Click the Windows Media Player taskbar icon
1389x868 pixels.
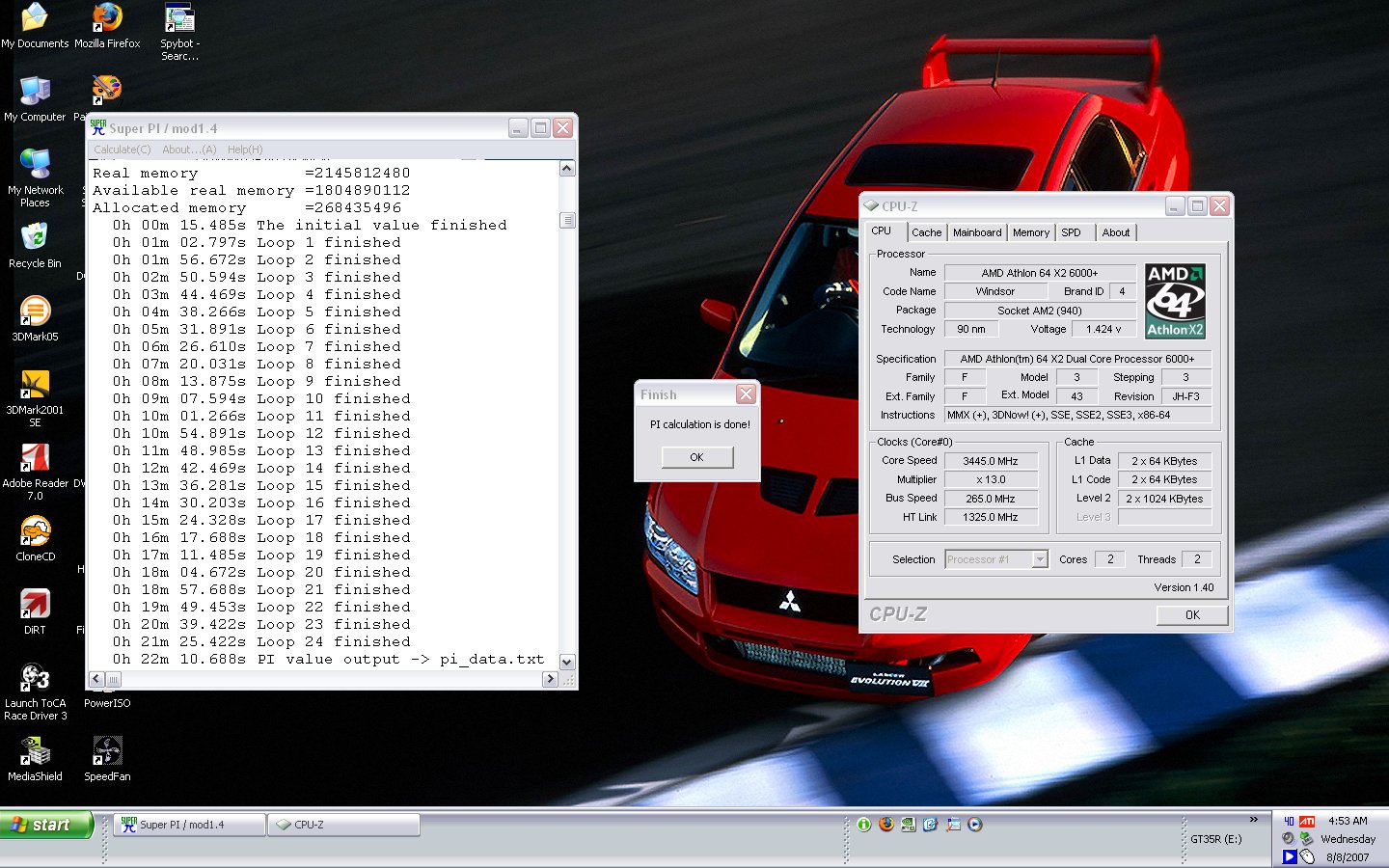pos(975,825)
